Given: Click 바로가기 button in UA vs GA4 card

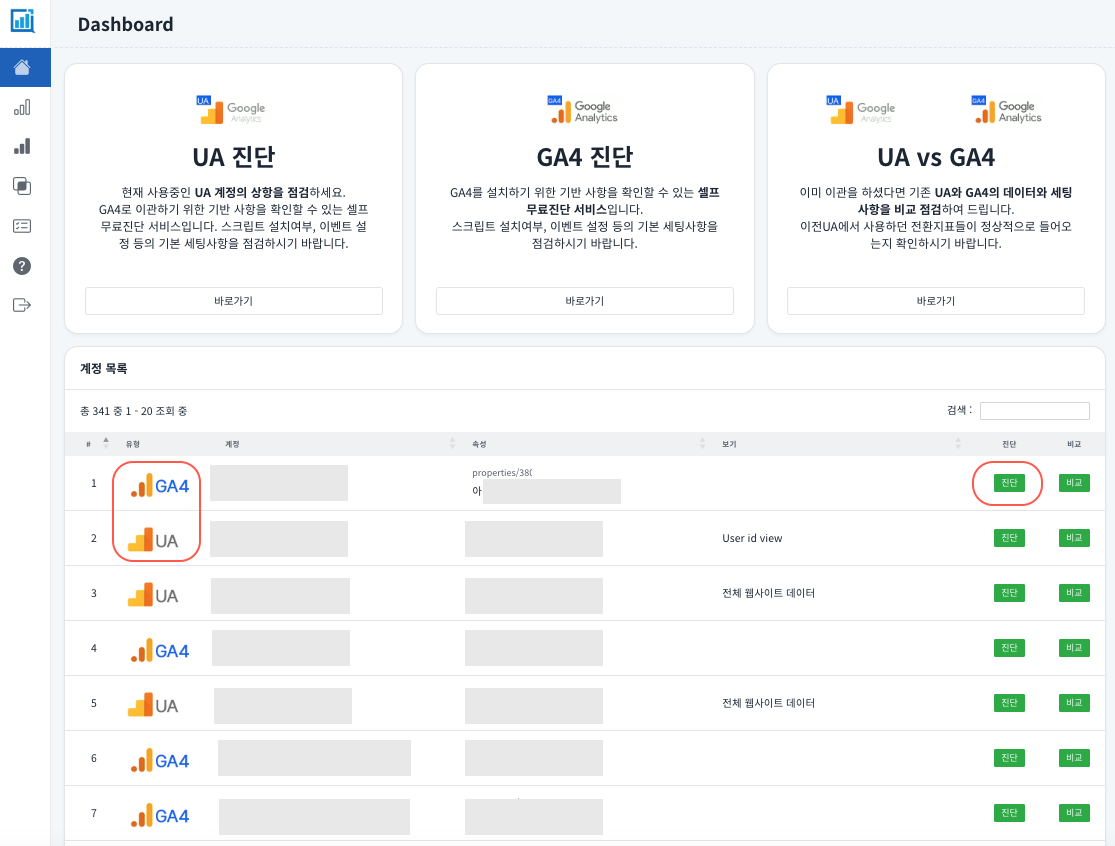Looking at the screenshot, I should (x=936, y=301).
